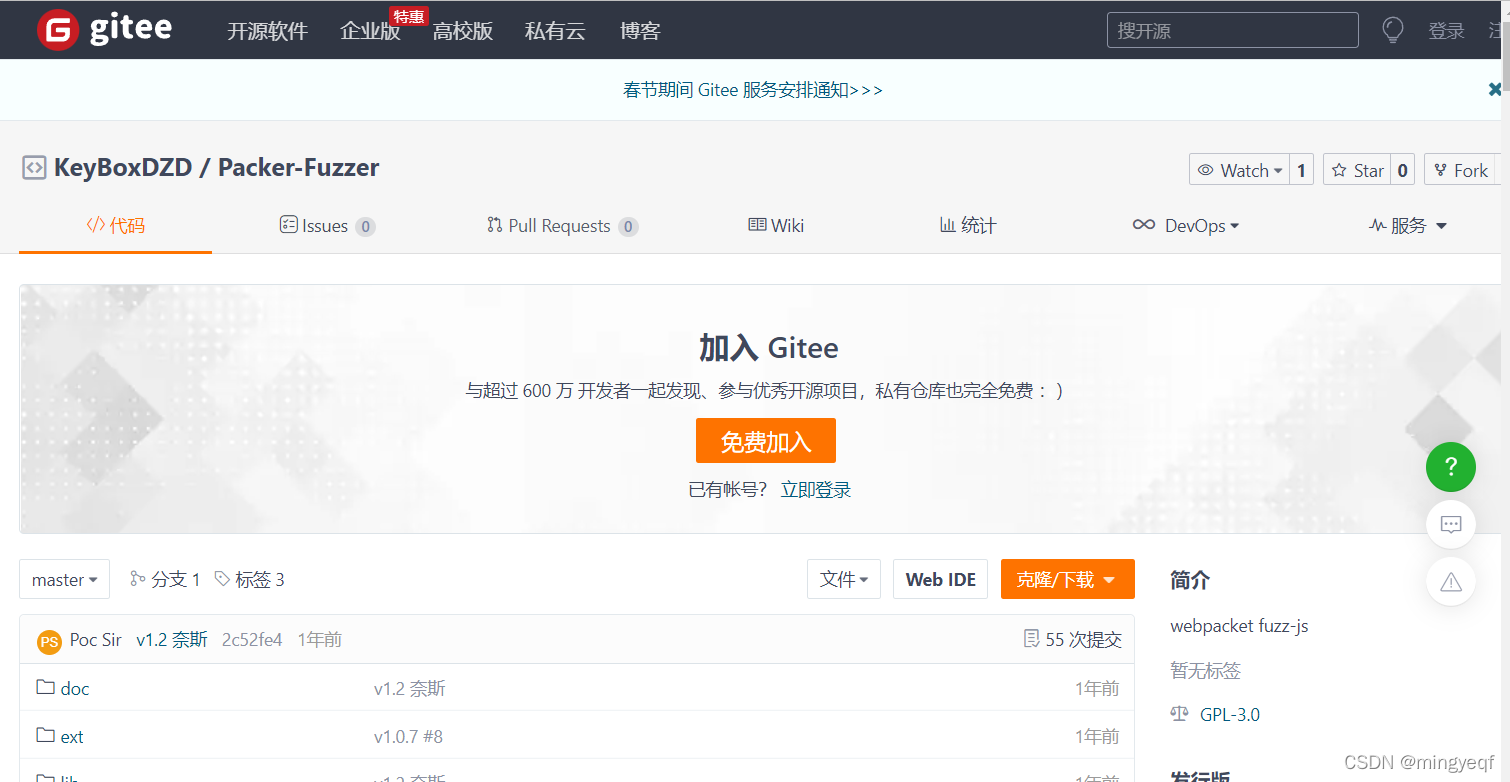The width and height of the screenshot is (1510, 782).
Task: Click 博客 in the top nav
Action: (x=640, y=31)
